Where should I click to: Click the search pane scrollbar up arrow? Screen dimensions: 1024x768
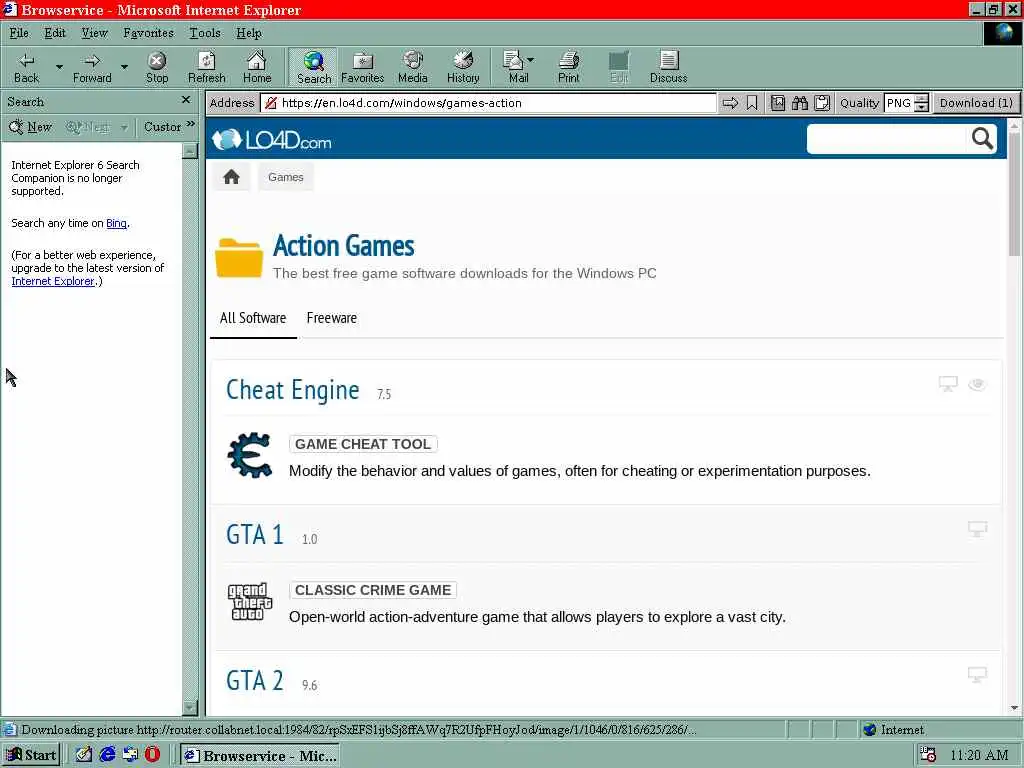pyautogui.click(x=190, y=151)
